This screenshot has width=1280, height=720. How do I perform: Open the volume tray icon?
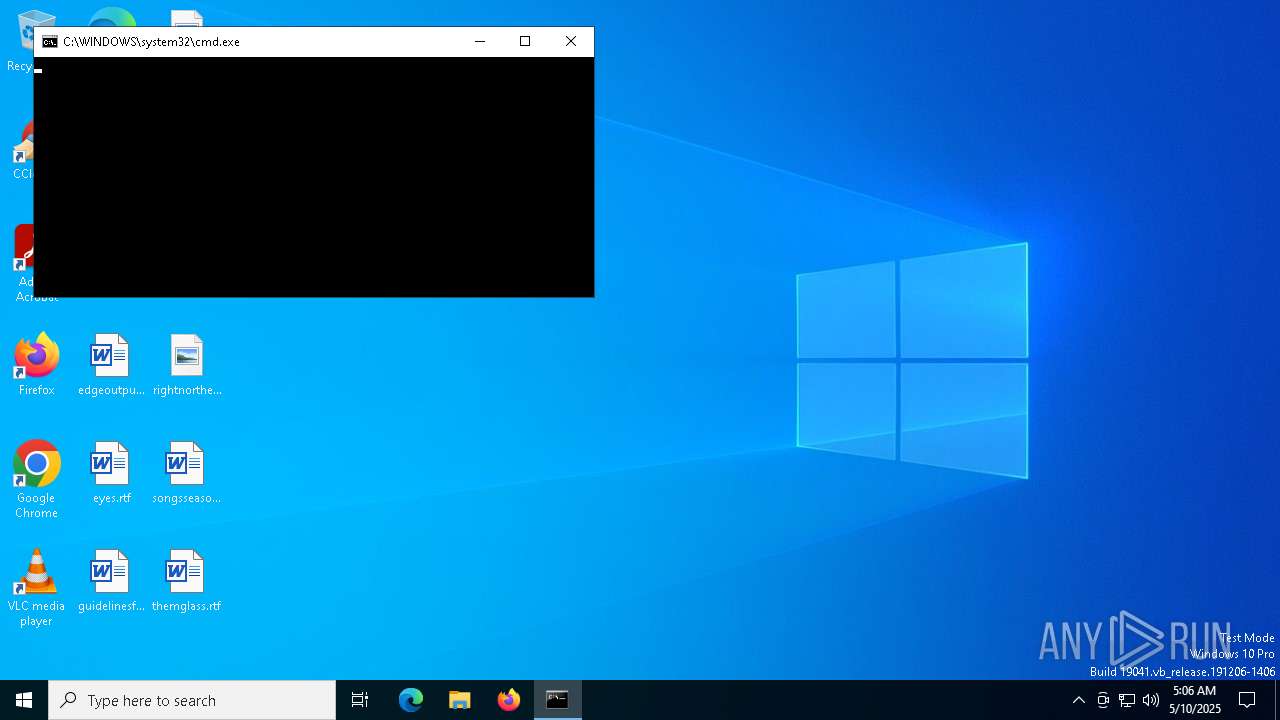(x=1151, y=700)
